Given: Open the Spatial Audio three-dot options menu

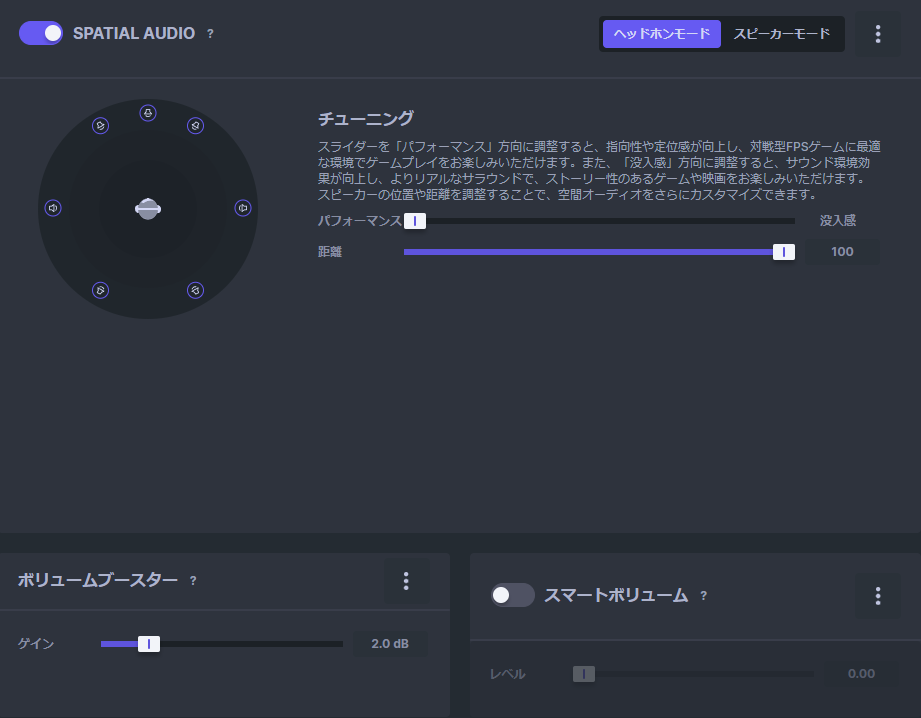Looking at the screenshot, I should click(878, 34).
